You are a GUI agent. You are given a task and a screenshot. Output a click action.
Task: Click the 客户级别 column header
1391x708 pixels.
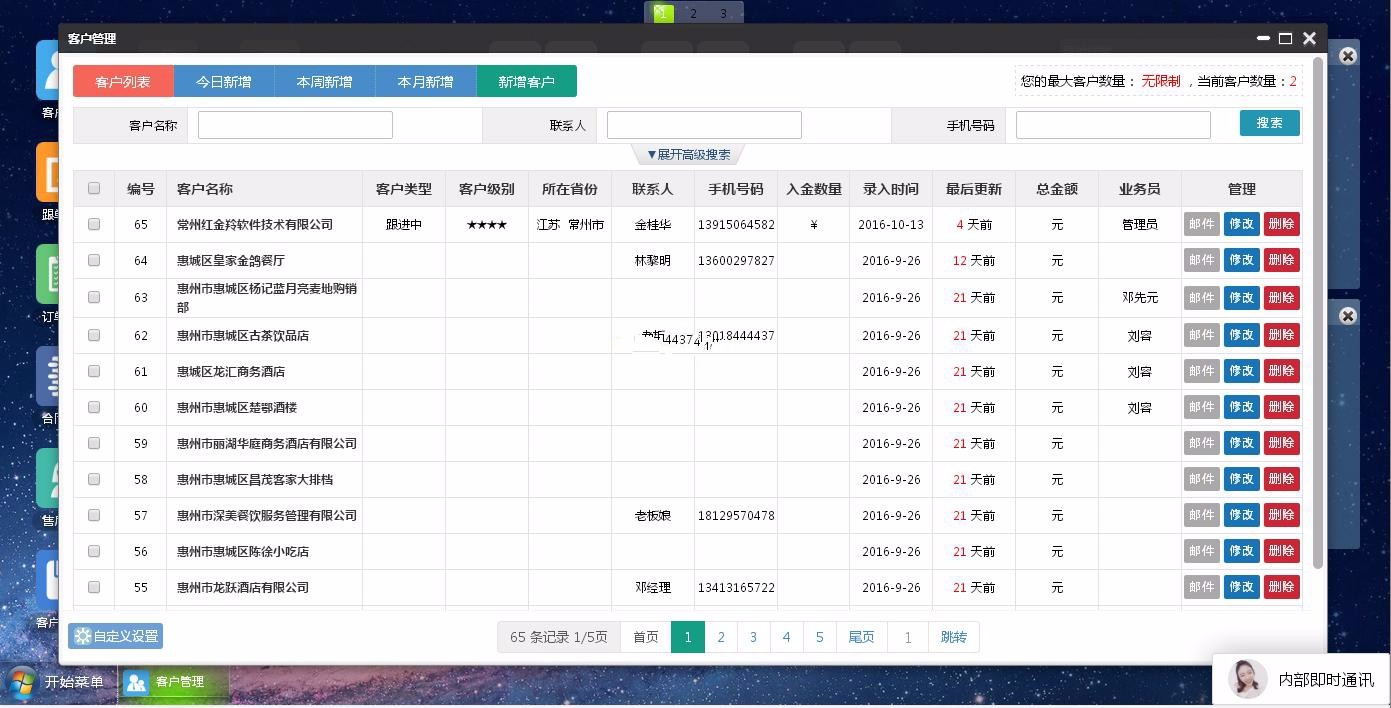tap(487, 189)
